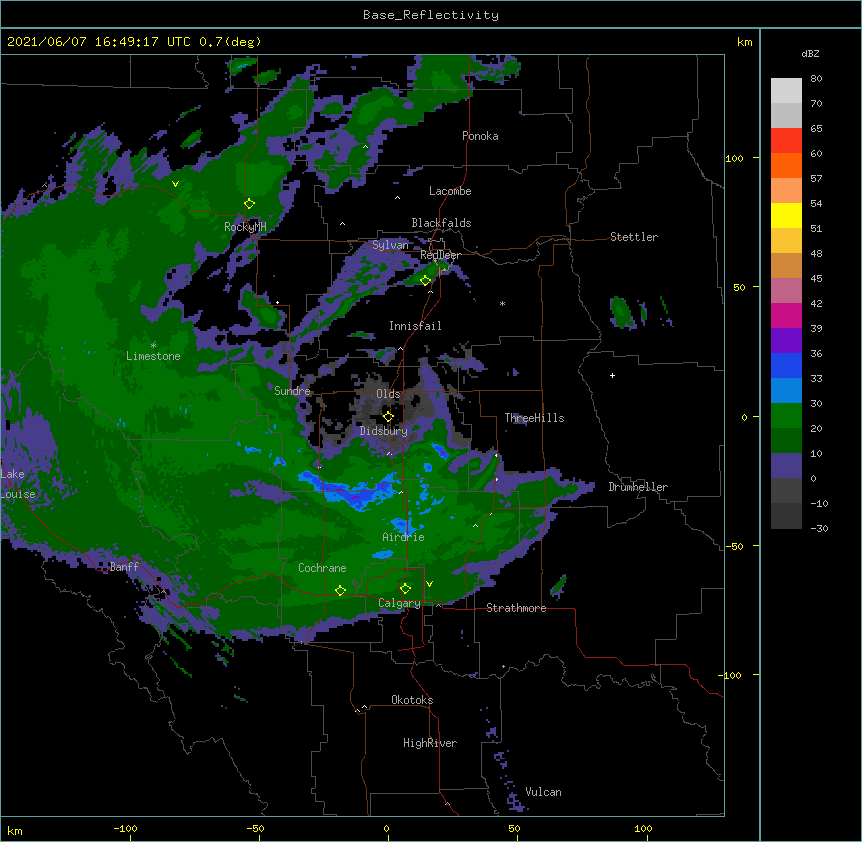Select the yellow 54 dBZ color swatch
The height and width of the screenshot is (842, 862).
786,215
